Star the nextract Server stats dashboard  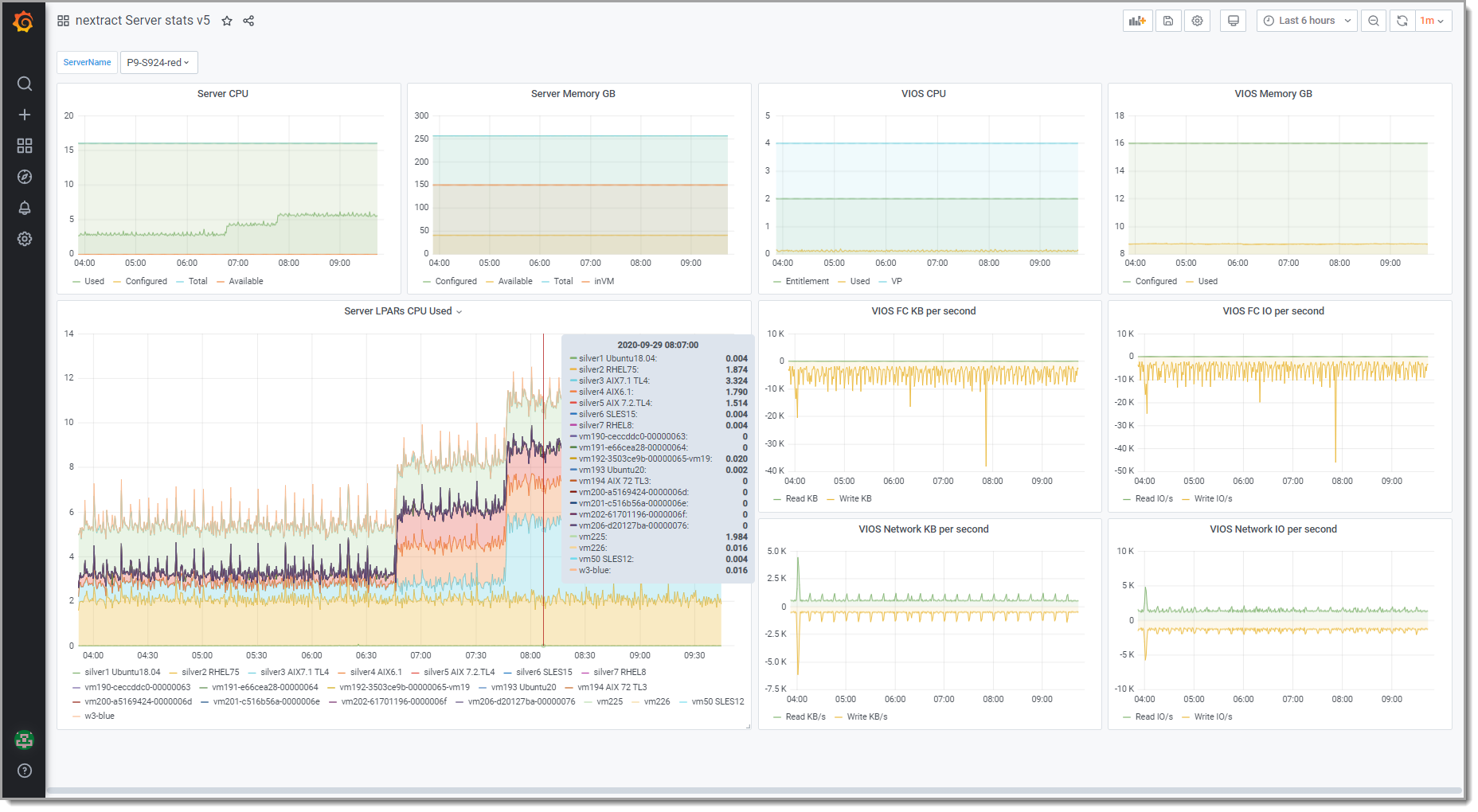[x=227, y=21]
